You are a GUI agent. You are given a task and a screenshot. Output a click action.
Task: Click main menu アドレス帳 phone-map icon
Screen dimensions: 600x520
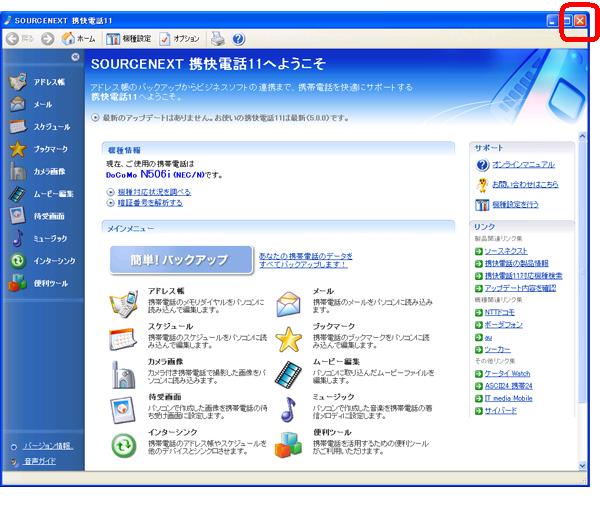point(124,303)
